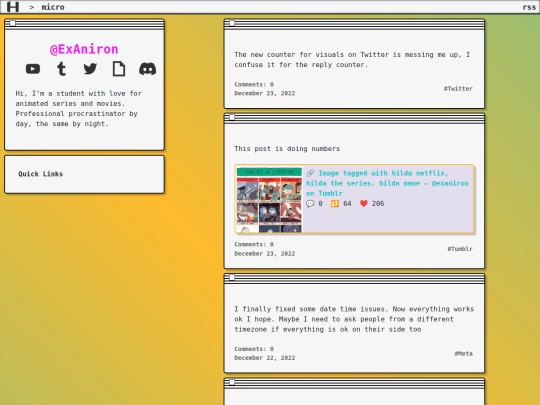Click the December 22, 2022 date
The height and width of the screenshot is (405, 540).
[x=264, y=358]
